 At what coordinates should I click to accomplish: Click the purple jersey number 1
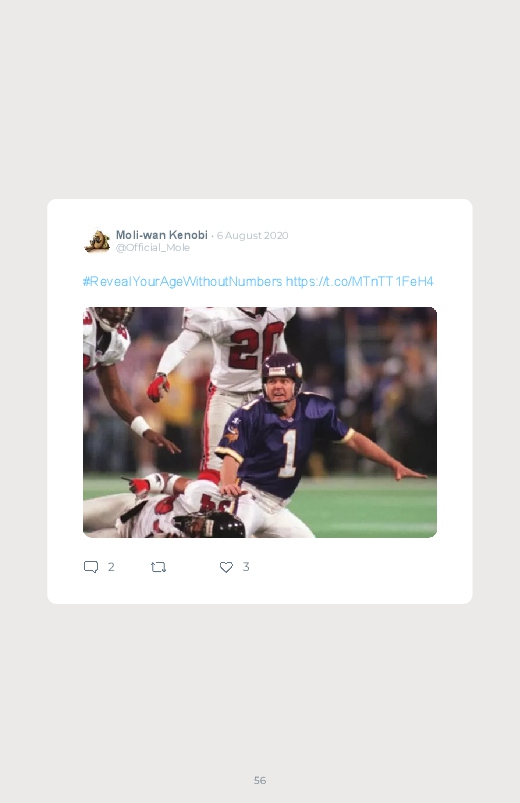coord(288,453)
